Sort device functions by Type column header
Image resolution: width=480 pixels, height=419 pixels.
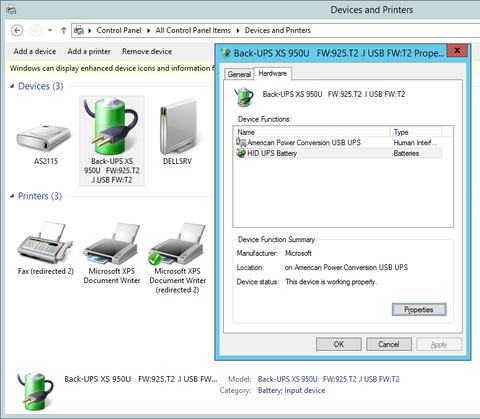416,132
